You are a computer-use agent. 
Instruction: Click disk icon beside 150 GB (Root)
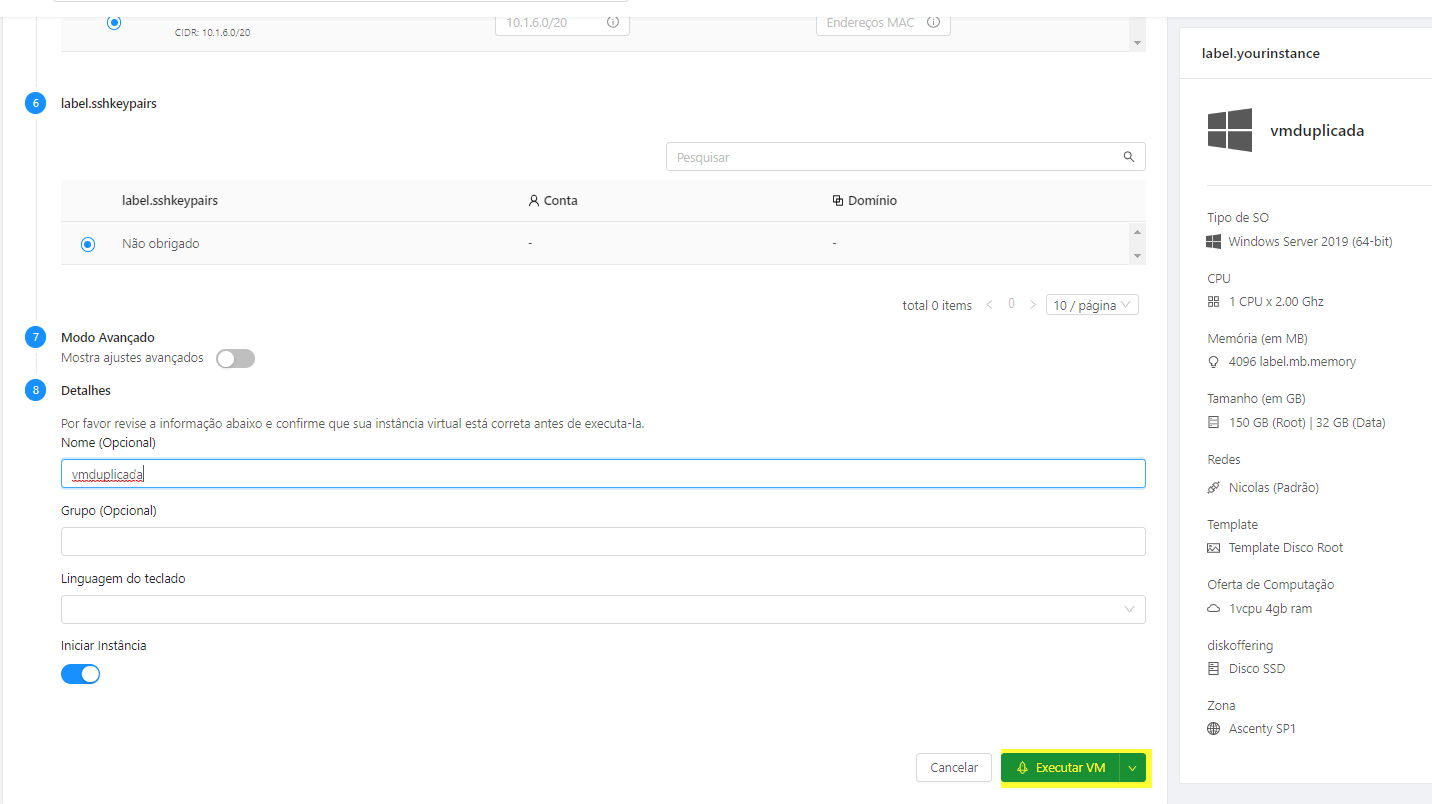click(x=1214, y=422)
